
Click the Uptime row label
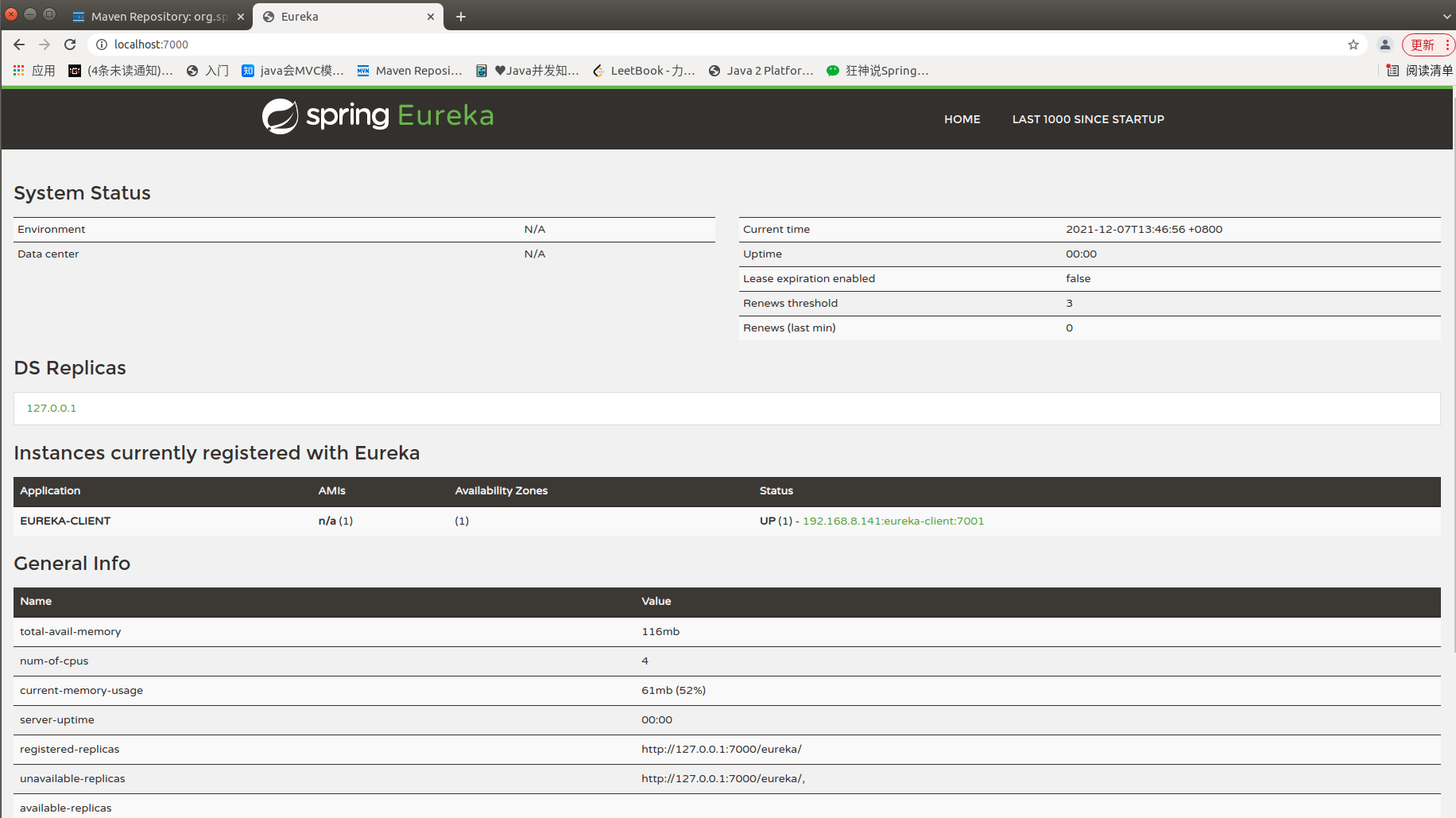(762, 254)
